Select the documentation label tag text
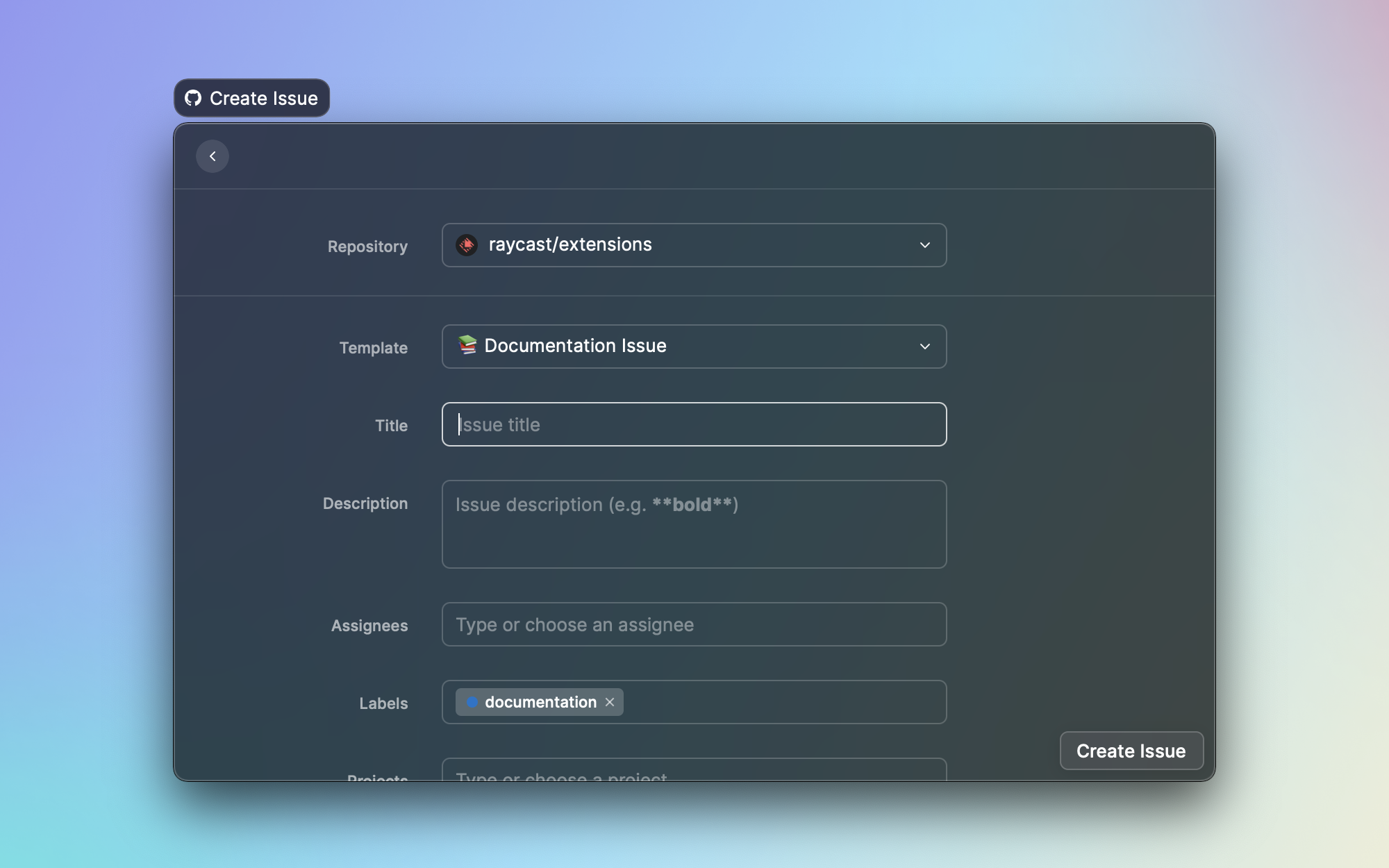 540,702
